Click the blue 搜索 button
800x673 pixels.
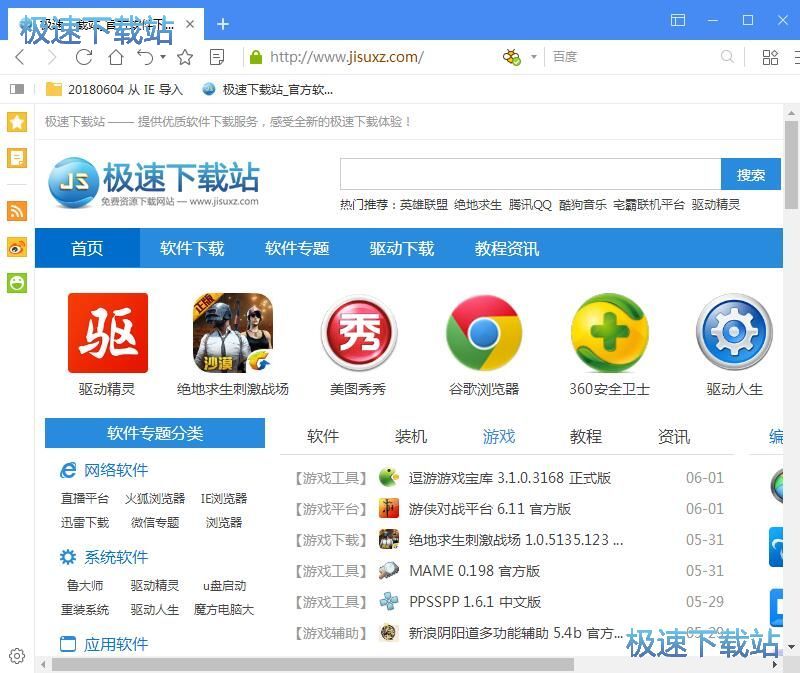coord(751,174)
